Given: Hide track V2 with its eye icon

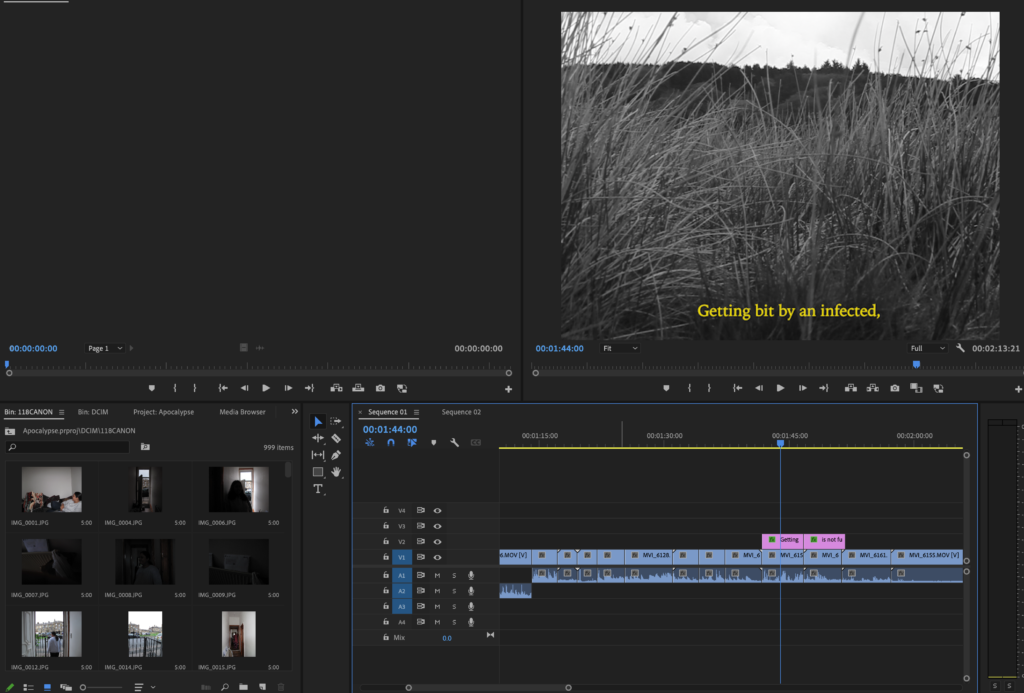Looking at the screenshot, I should [437, 541].
